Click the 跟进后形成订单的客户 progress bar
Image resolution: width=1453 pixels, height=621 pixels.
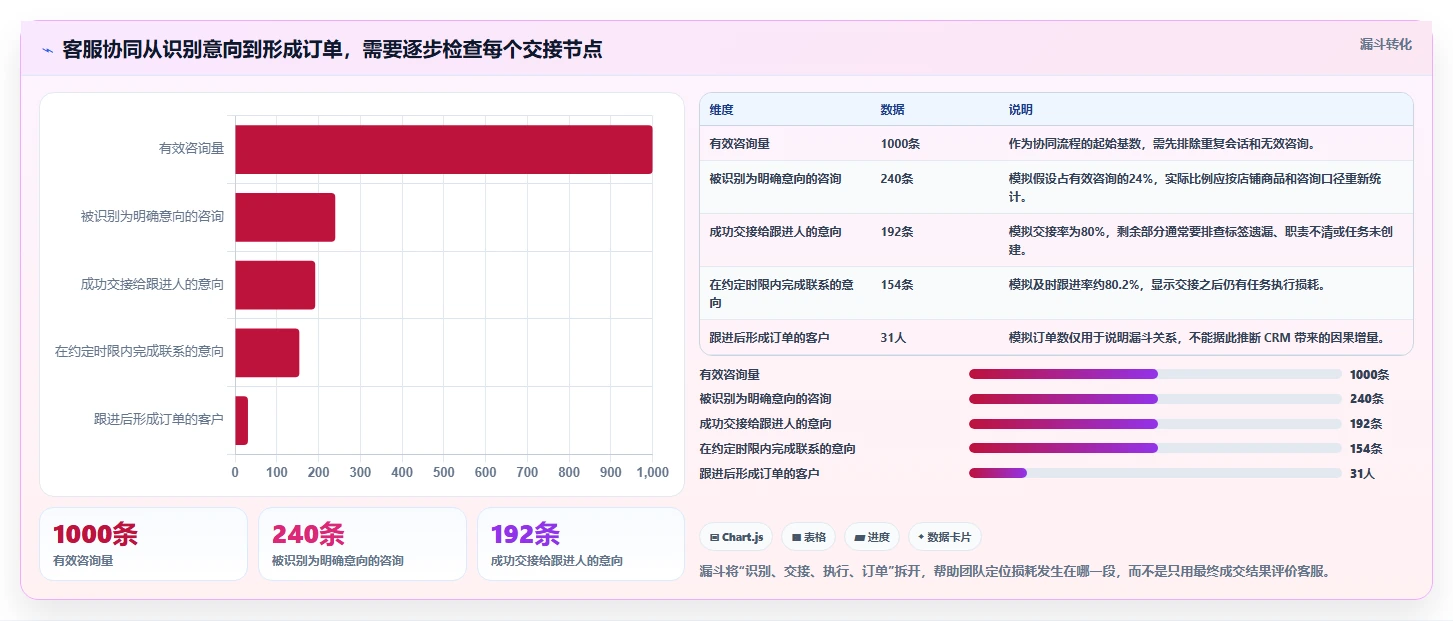[1155, 473]
